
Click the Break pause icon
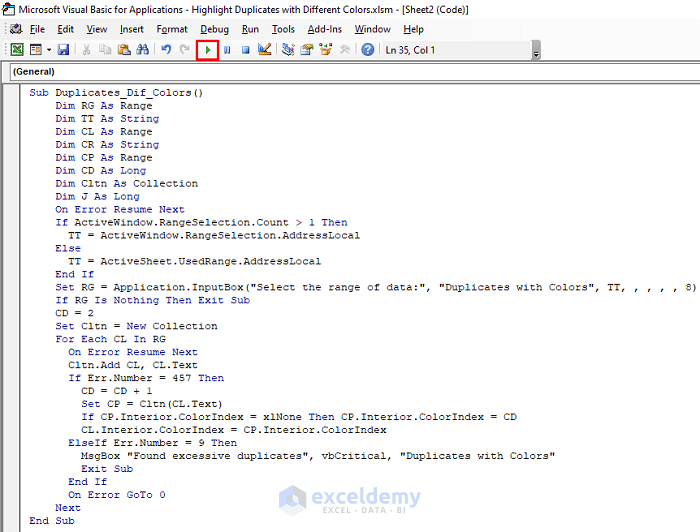[227, 50]
